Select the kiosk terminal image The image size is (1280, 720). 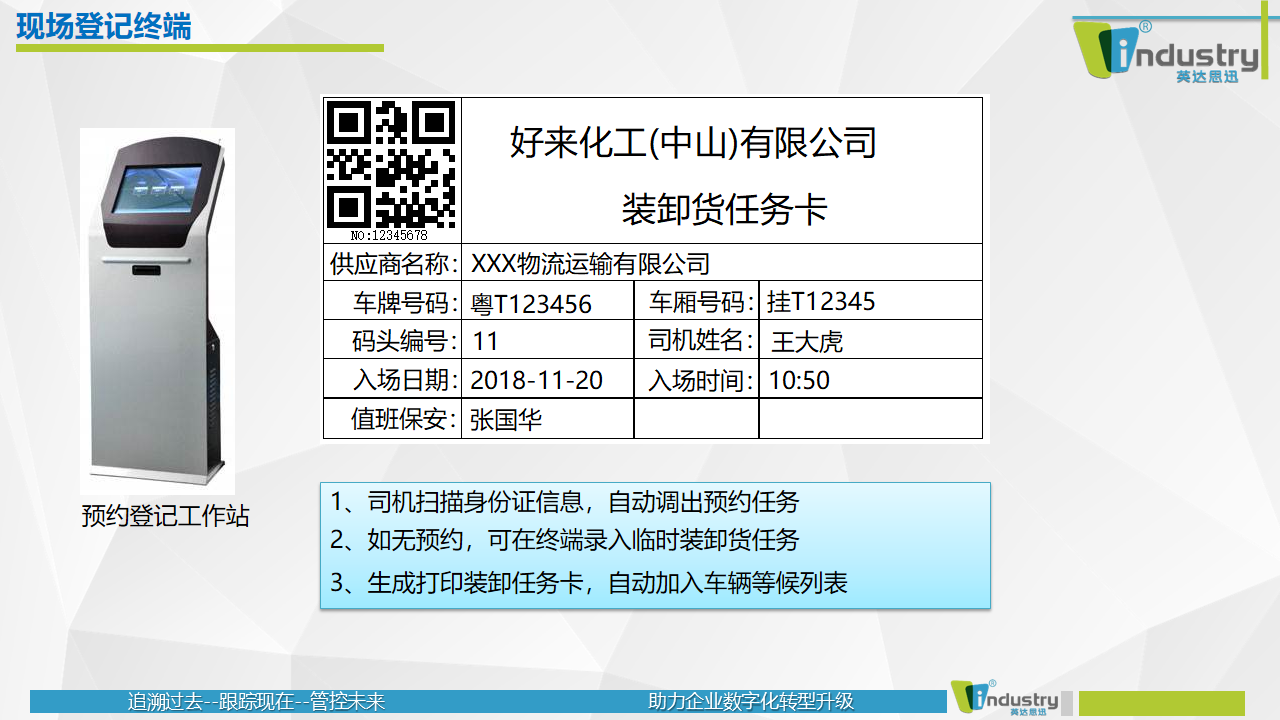[157, 311]
